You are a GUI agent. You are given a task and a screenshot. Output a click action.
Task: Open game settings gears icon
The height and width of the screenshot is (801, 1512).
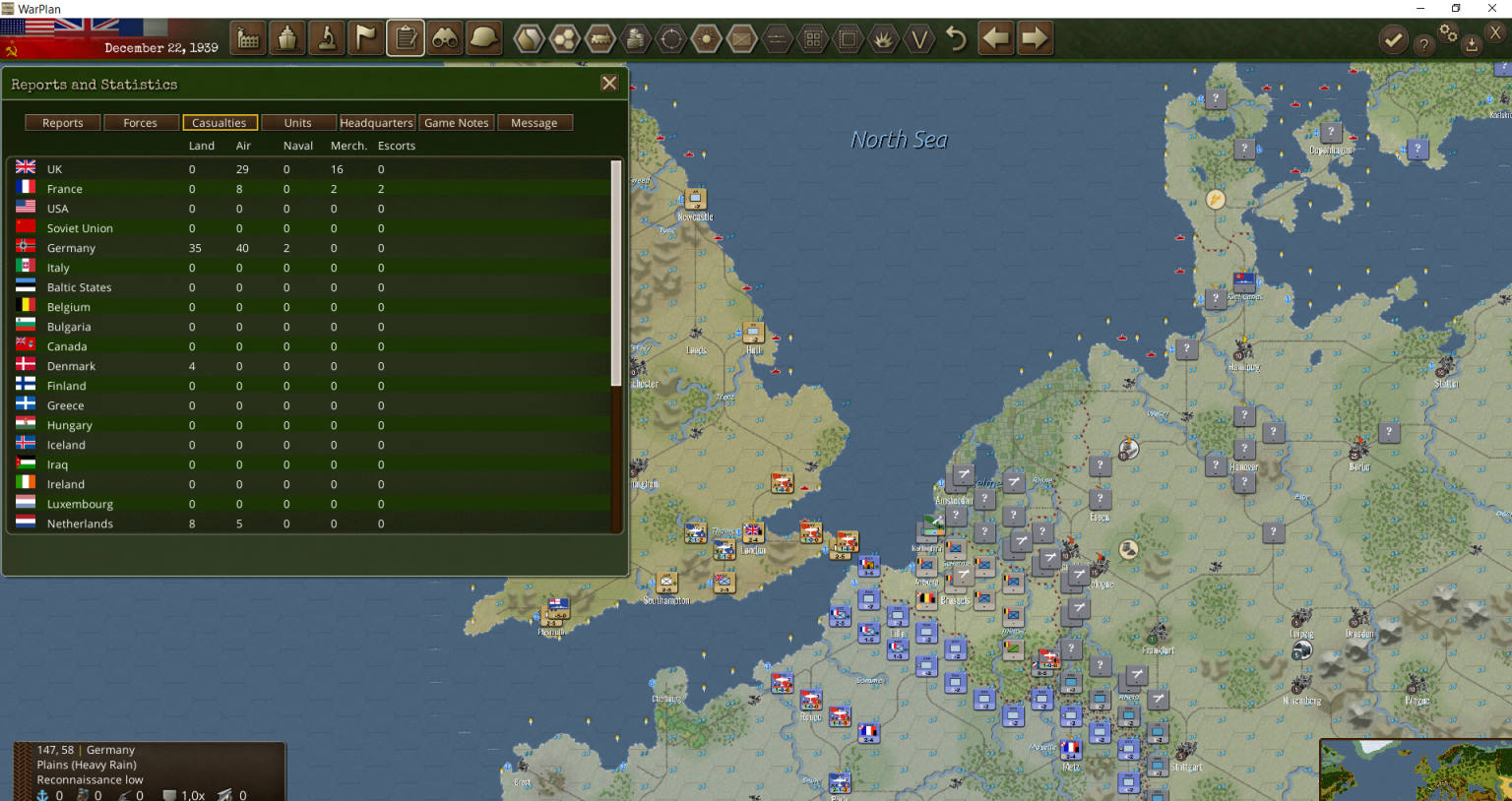1448,33
